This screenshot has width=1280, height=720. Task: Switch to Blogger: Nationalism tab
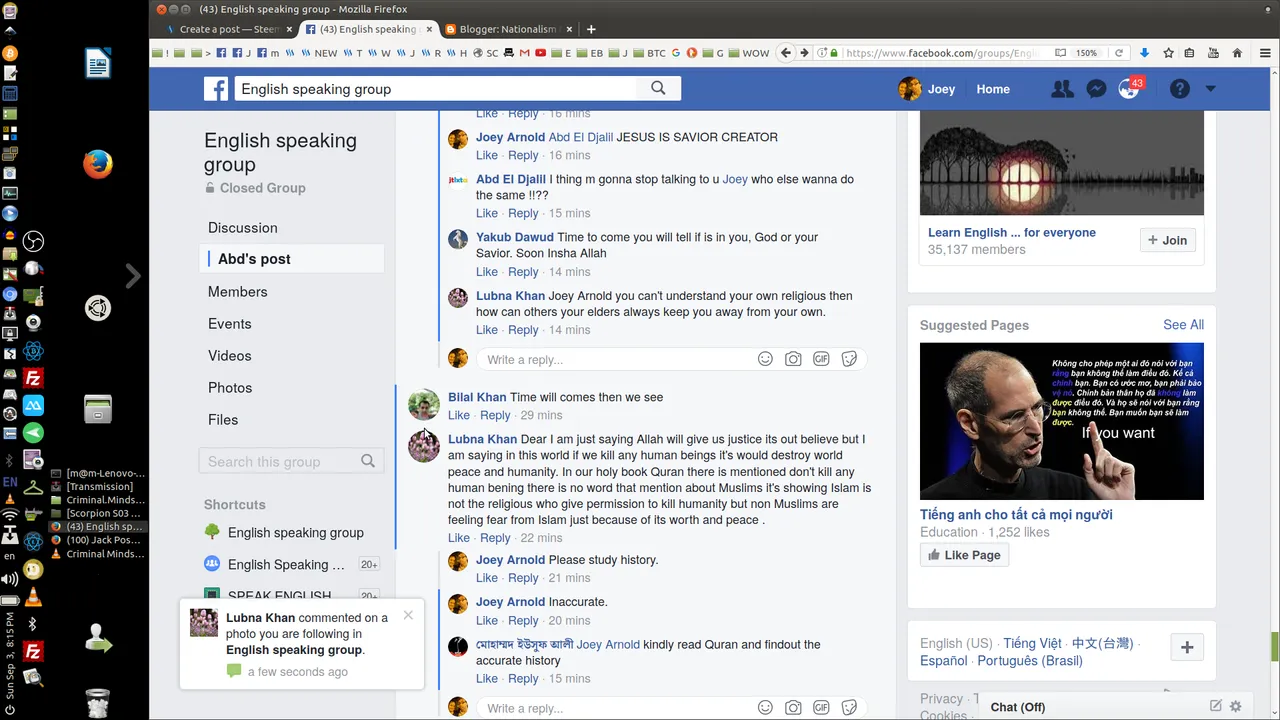[x=507, y=29]
